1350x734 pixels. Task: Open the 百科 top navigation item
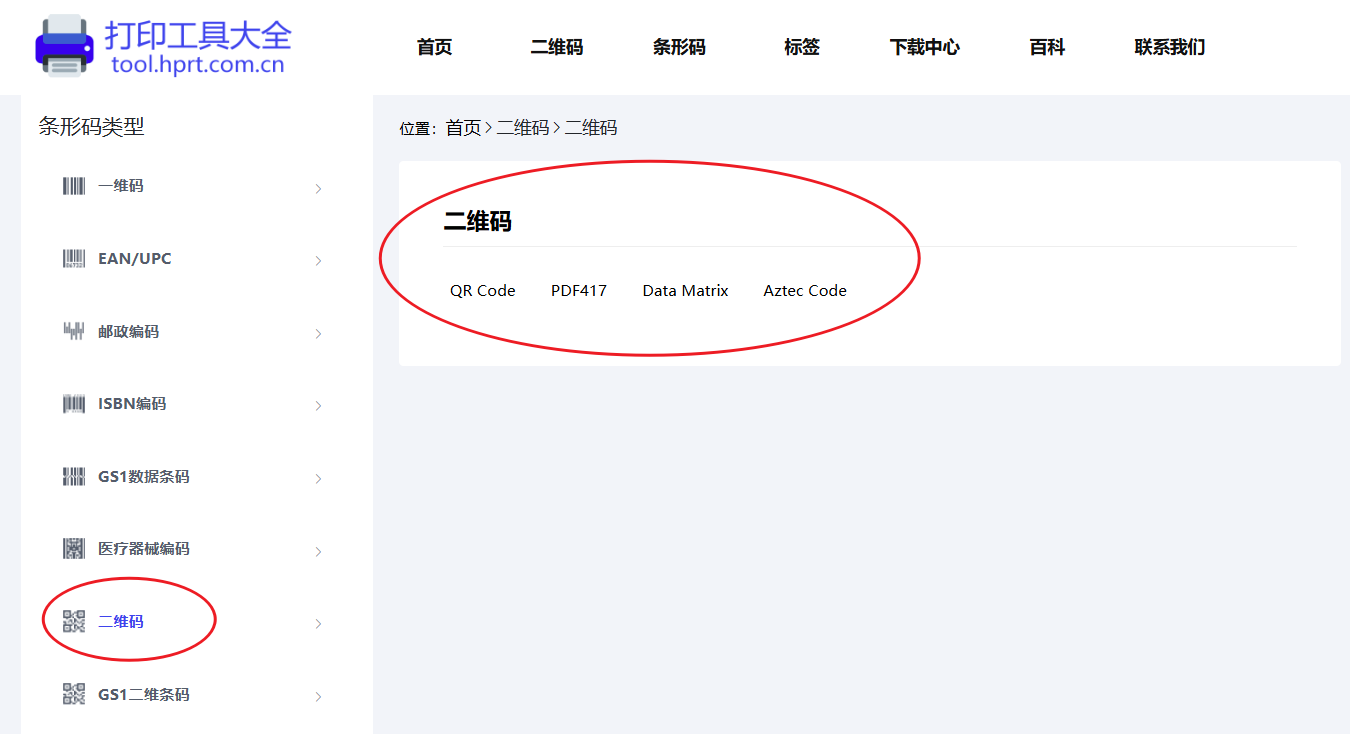point(1047,47)
